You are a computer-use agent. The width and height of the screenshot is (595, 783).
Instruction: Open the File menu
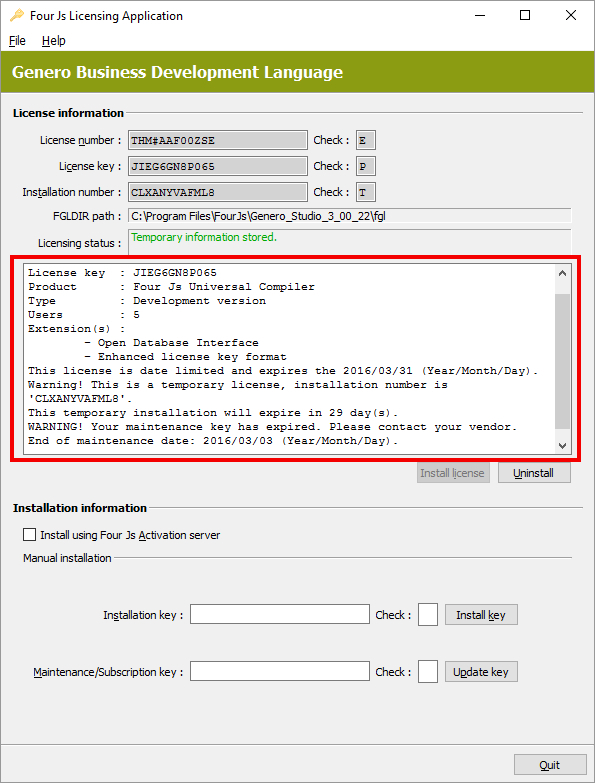click(17, 40)
